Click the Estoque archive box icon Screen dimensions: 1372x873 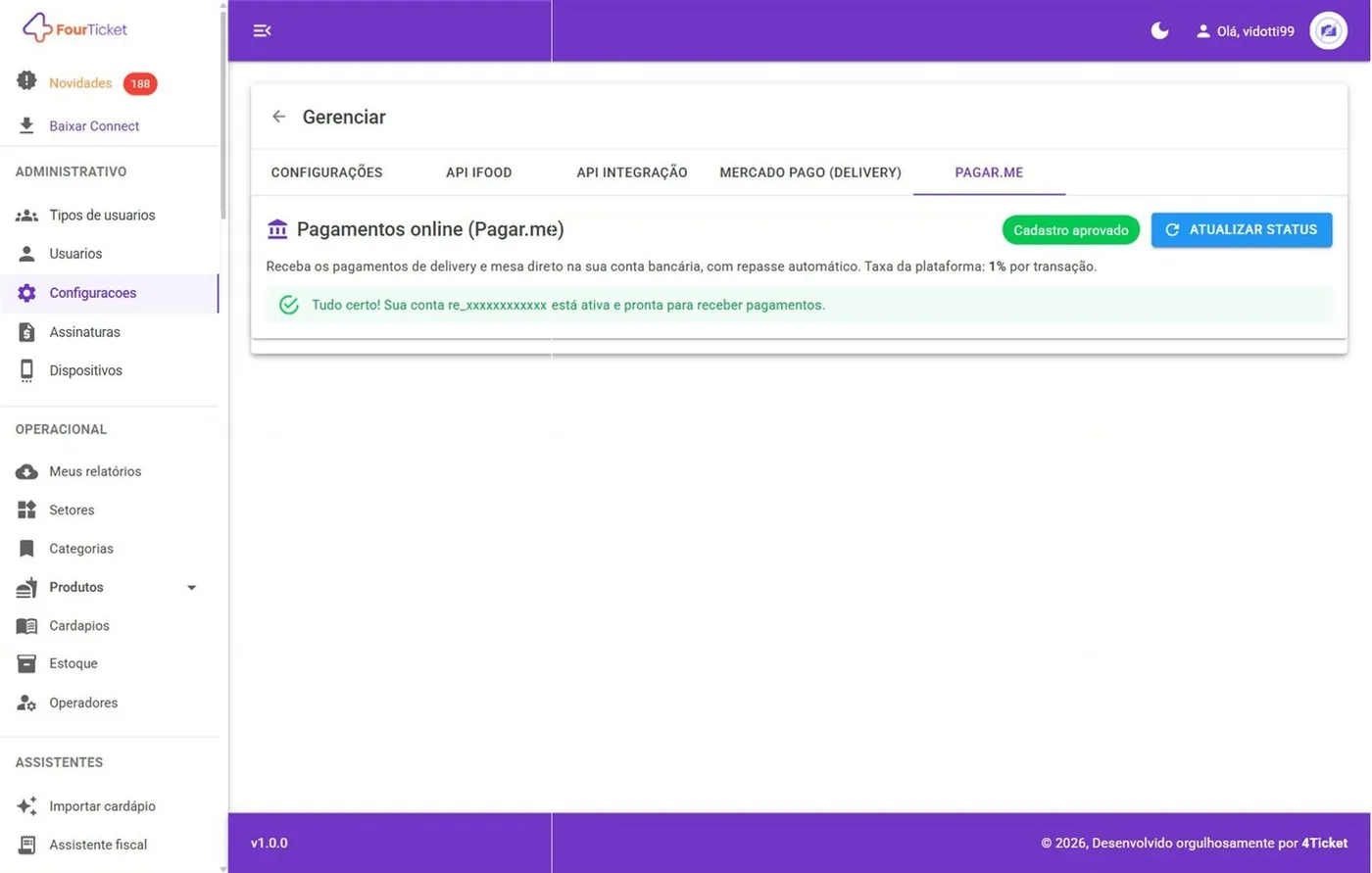[x=26, y=663]
